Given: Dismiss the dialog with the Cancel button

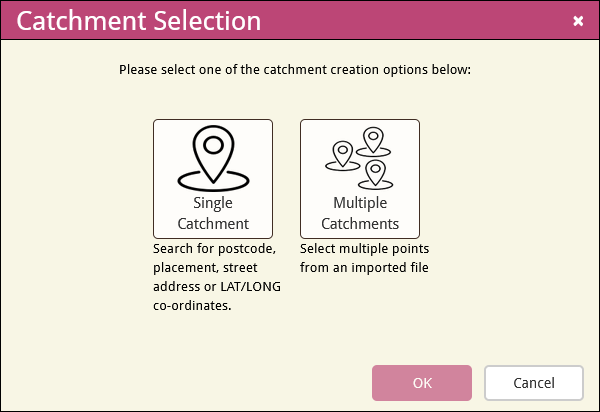Looking at the screenshot, I should 534,383.
